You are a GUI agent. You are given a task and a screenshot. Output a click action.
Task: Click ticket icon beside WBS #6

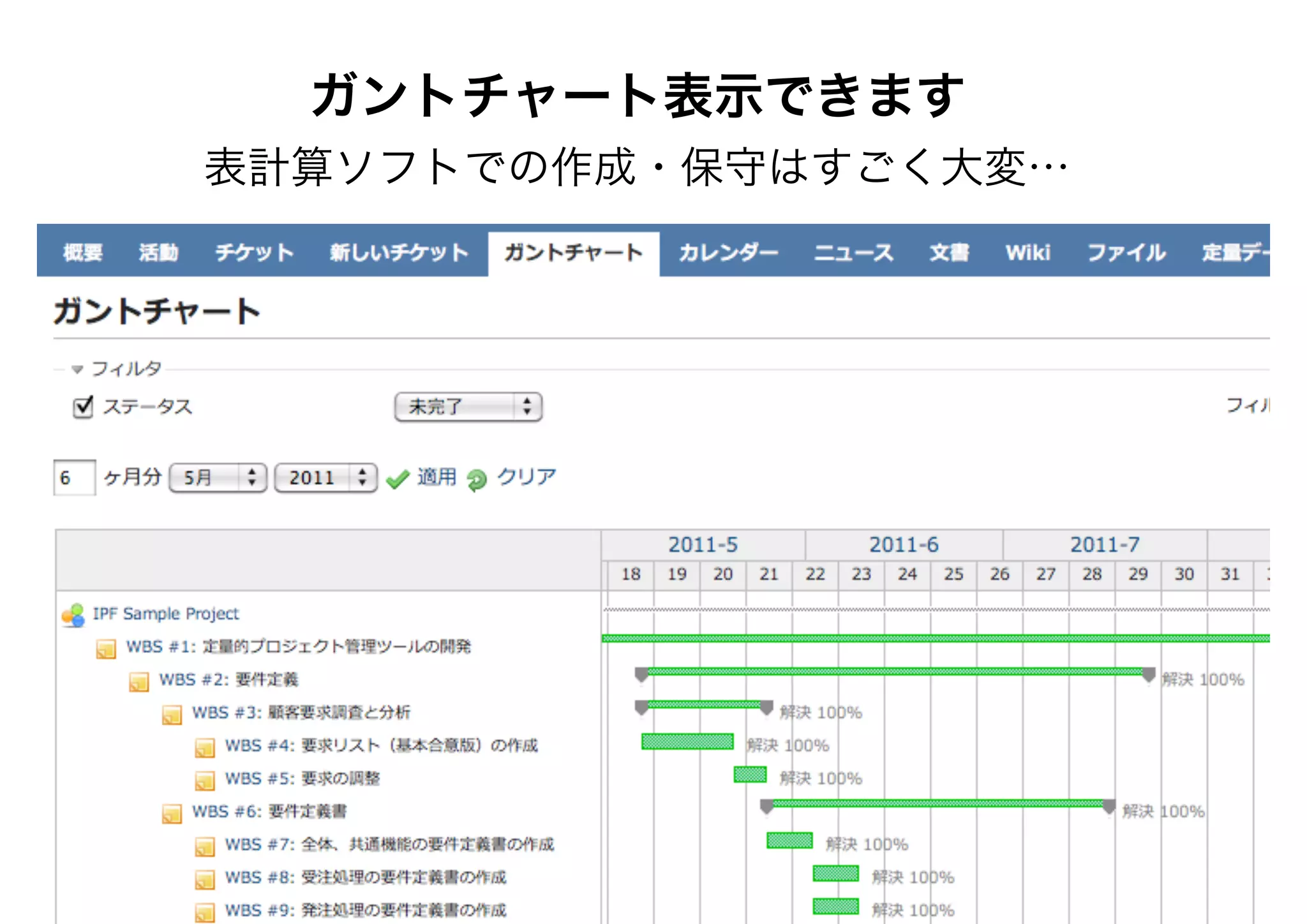pyautogui.click(x=172, y=814)
